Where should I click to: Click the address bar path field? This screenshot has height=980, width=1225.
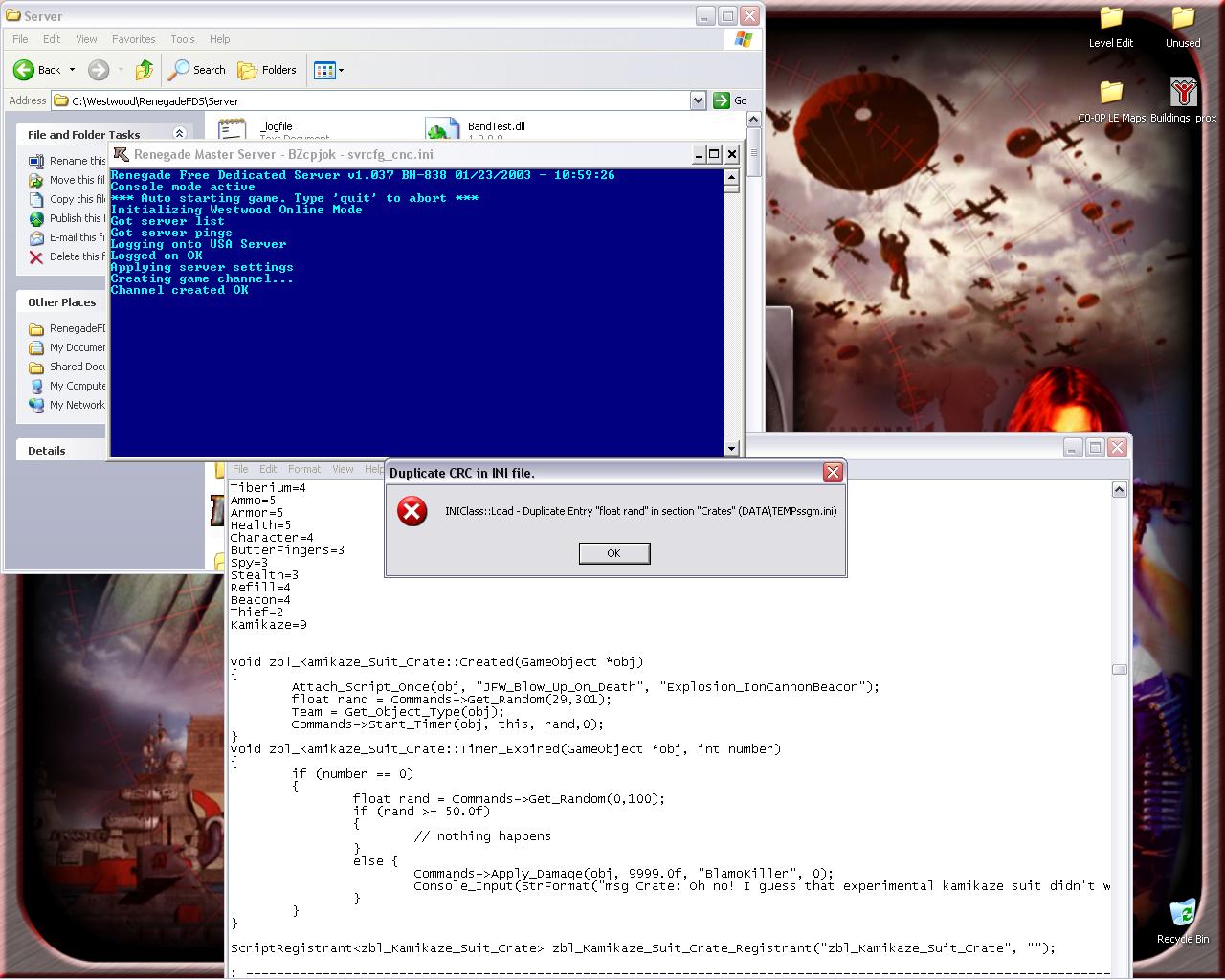click(x=373, y=100)
